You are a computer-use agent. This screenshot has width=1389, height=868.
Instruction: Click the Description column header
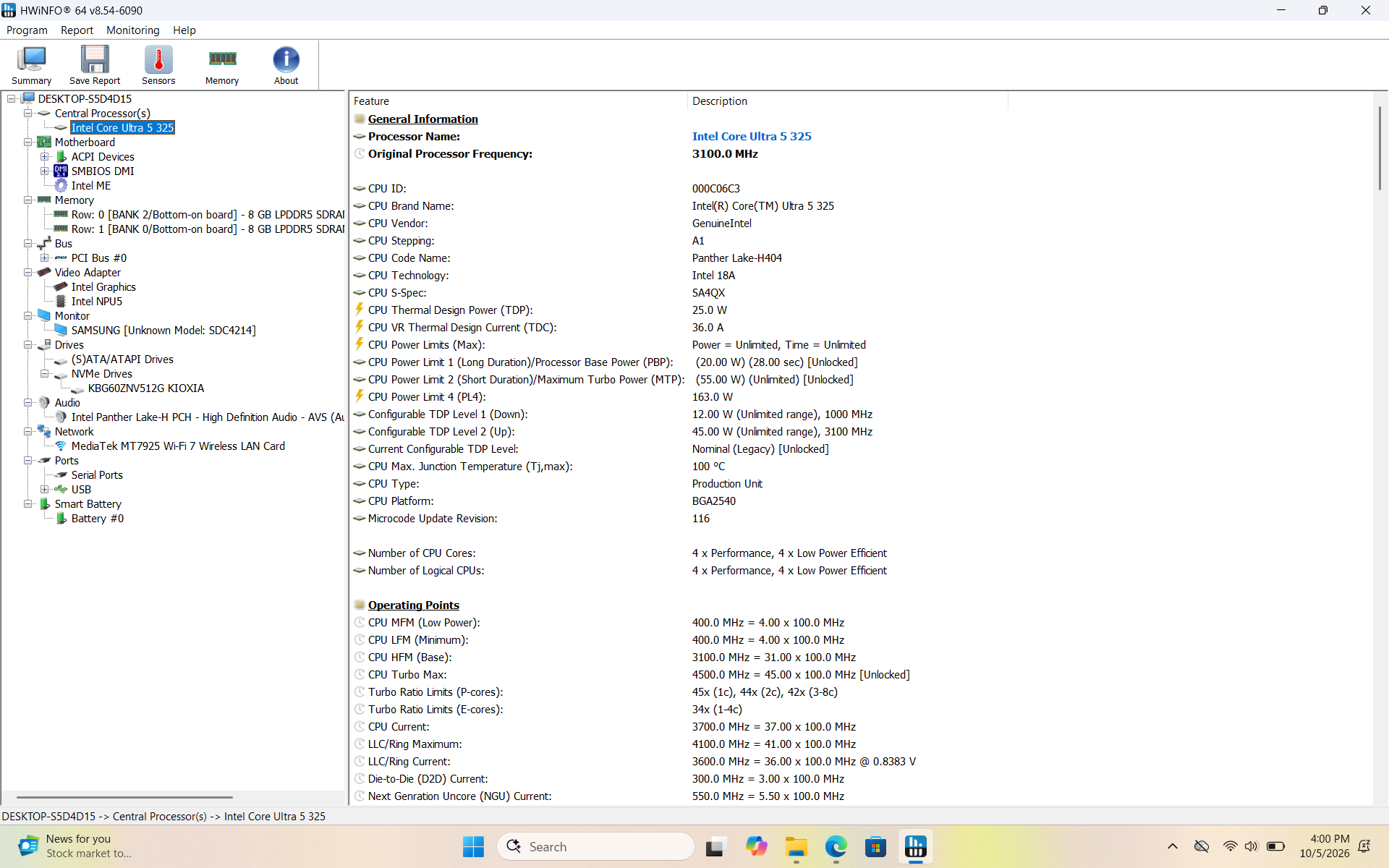tap(847, 101)
